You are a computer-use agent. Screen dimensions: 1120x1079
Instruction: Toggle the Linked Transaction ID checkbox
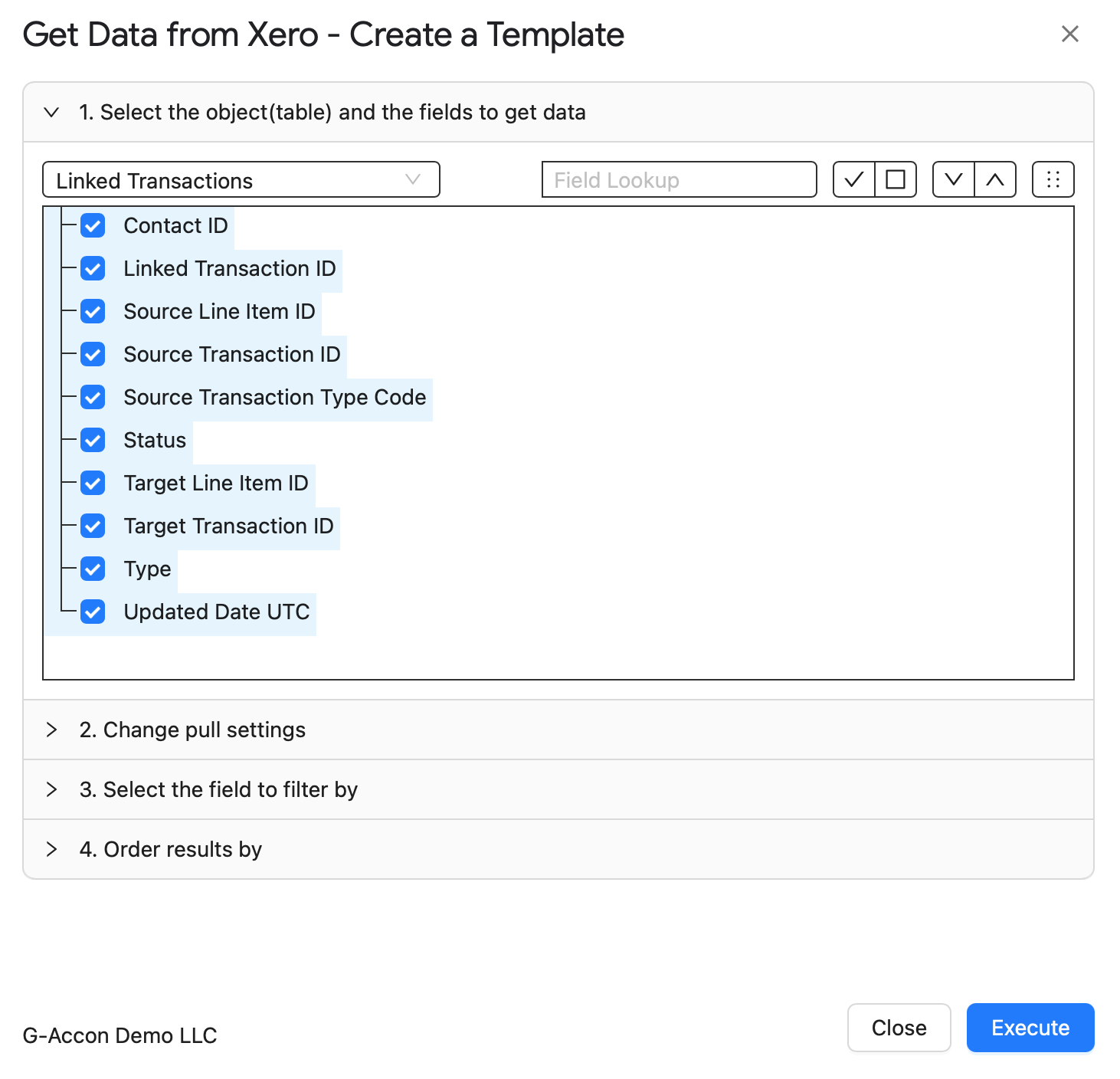pyautogui.click(x=93, y=268)
